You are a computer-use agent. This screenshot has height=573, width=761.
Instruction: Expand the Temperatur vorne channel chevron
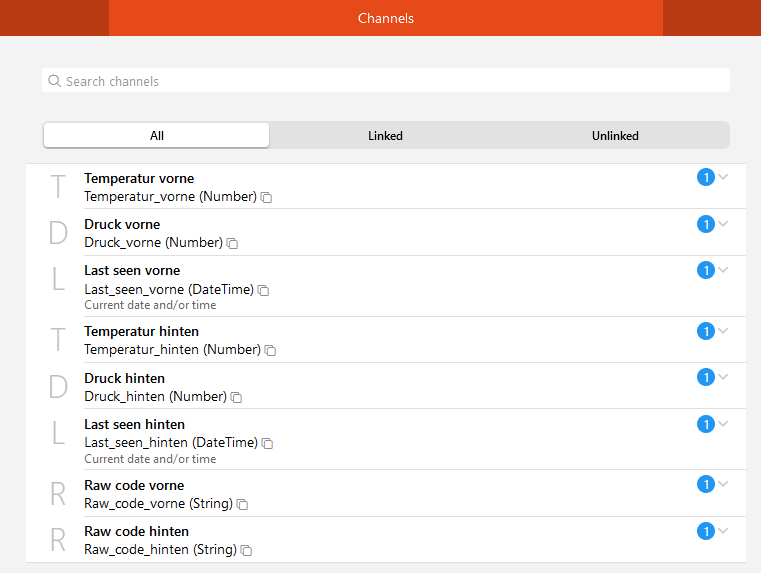click(724, 177)
